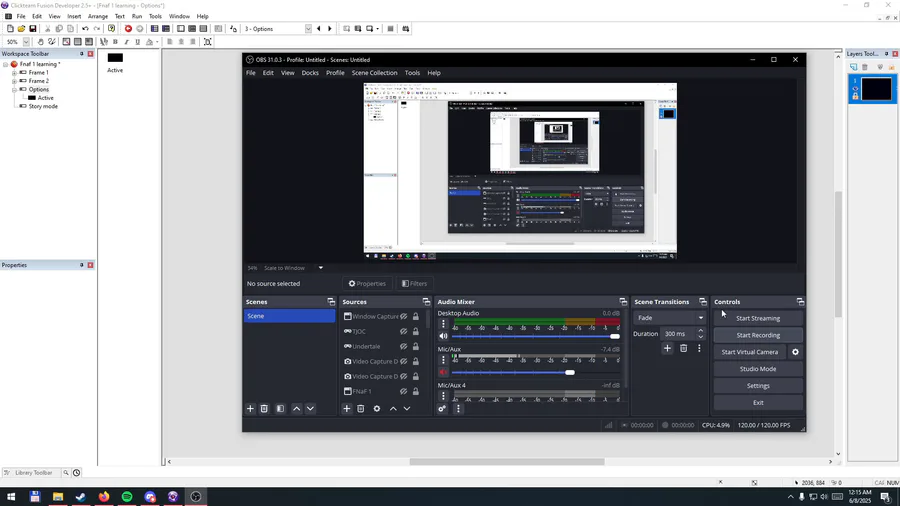Screen dimensions: 900x506
Task: Click the Underline formatting icon
Action: 137,42
